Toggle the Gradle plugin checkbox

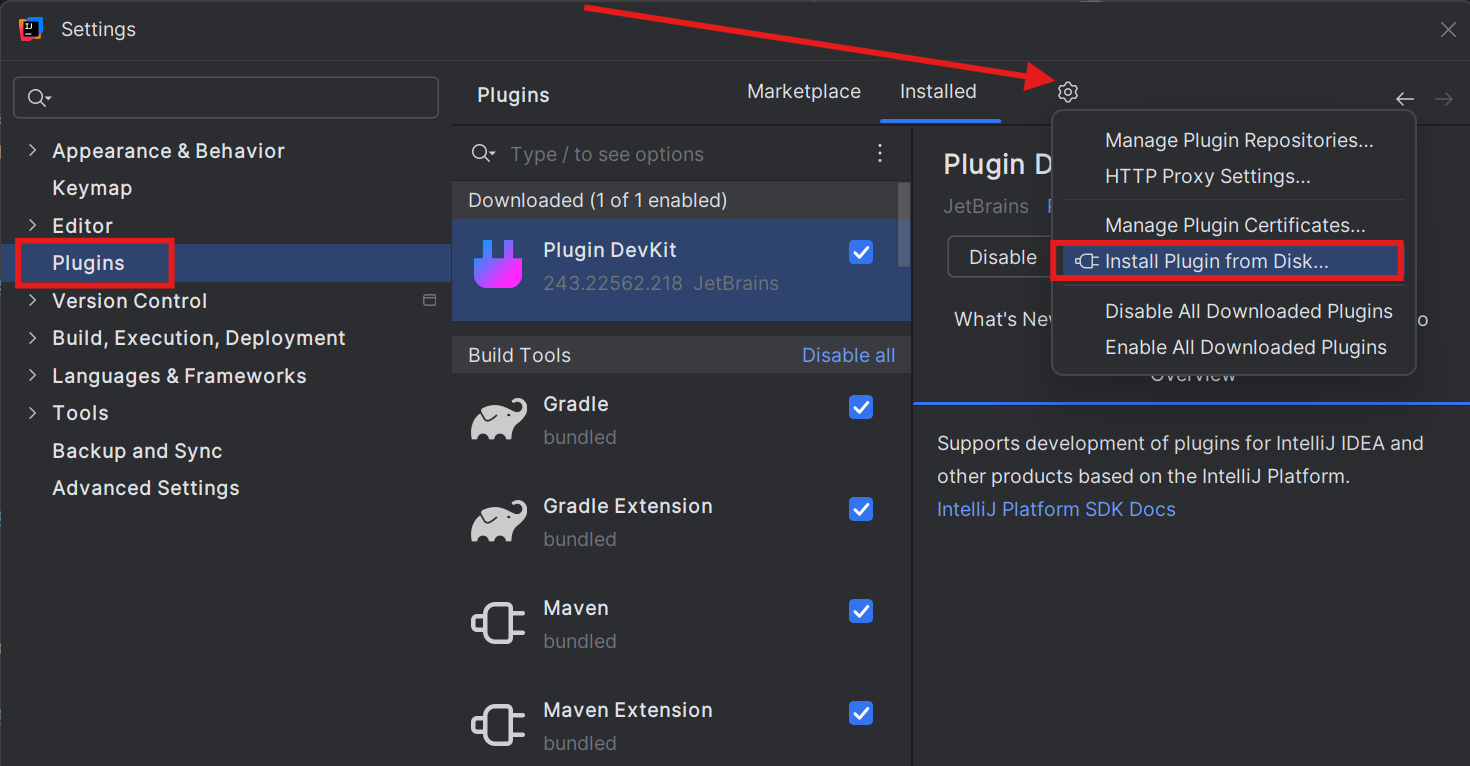point(861,407)
